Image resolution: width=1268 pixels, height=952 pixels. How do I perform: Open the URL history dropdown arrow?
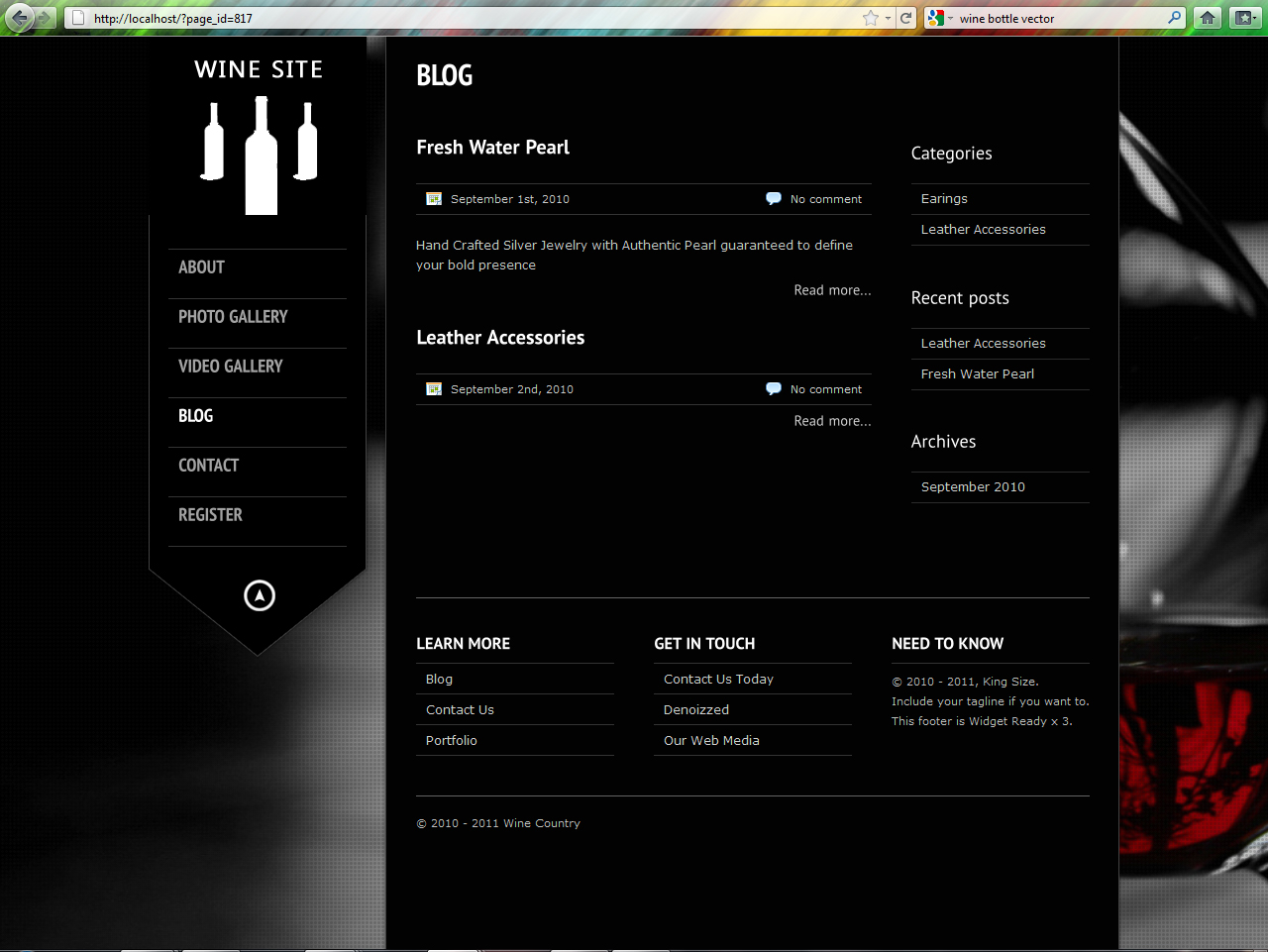coord(888,18)
